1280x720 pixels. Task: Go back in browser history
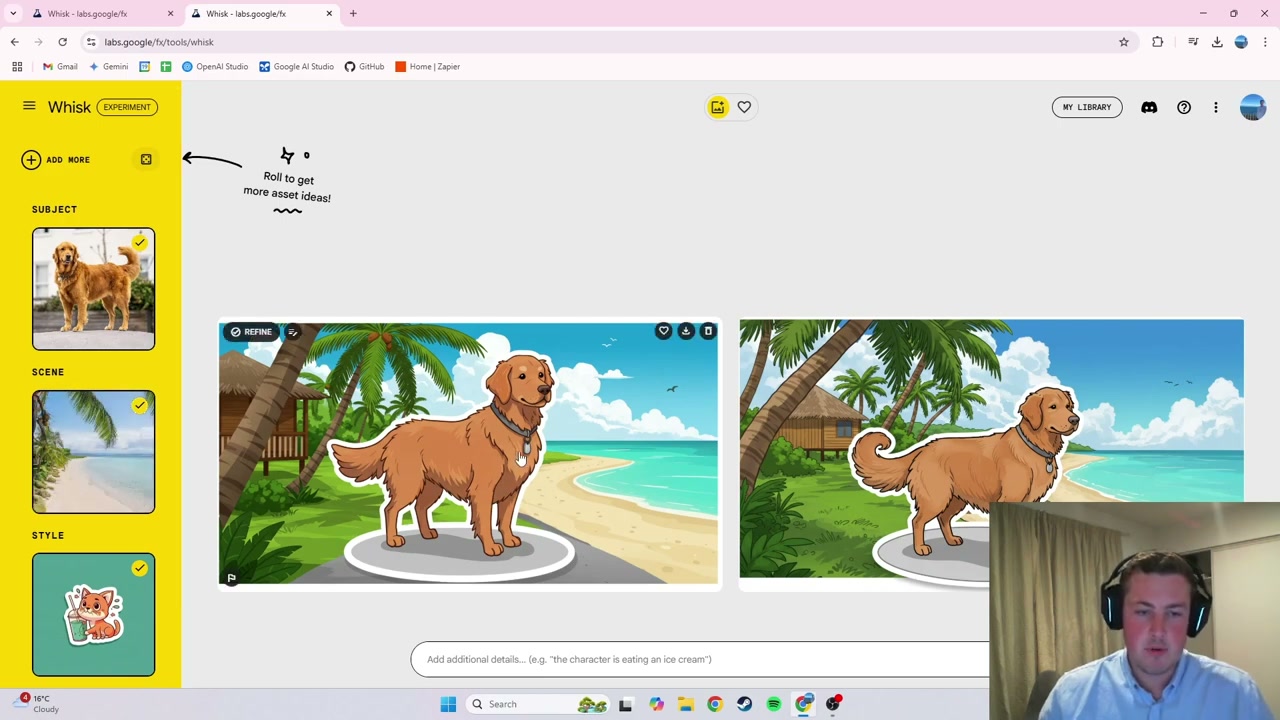[14, 42]
